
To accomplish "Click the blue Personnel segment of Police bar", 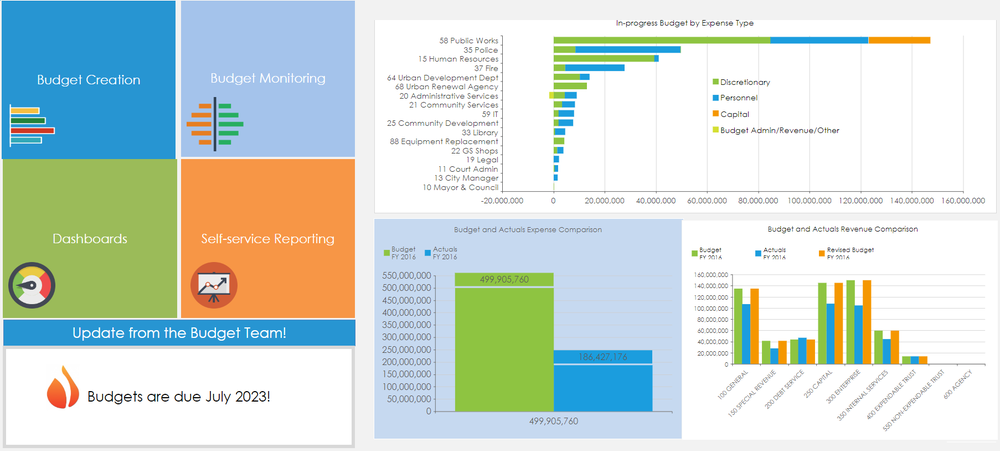I will pos(628,50).
